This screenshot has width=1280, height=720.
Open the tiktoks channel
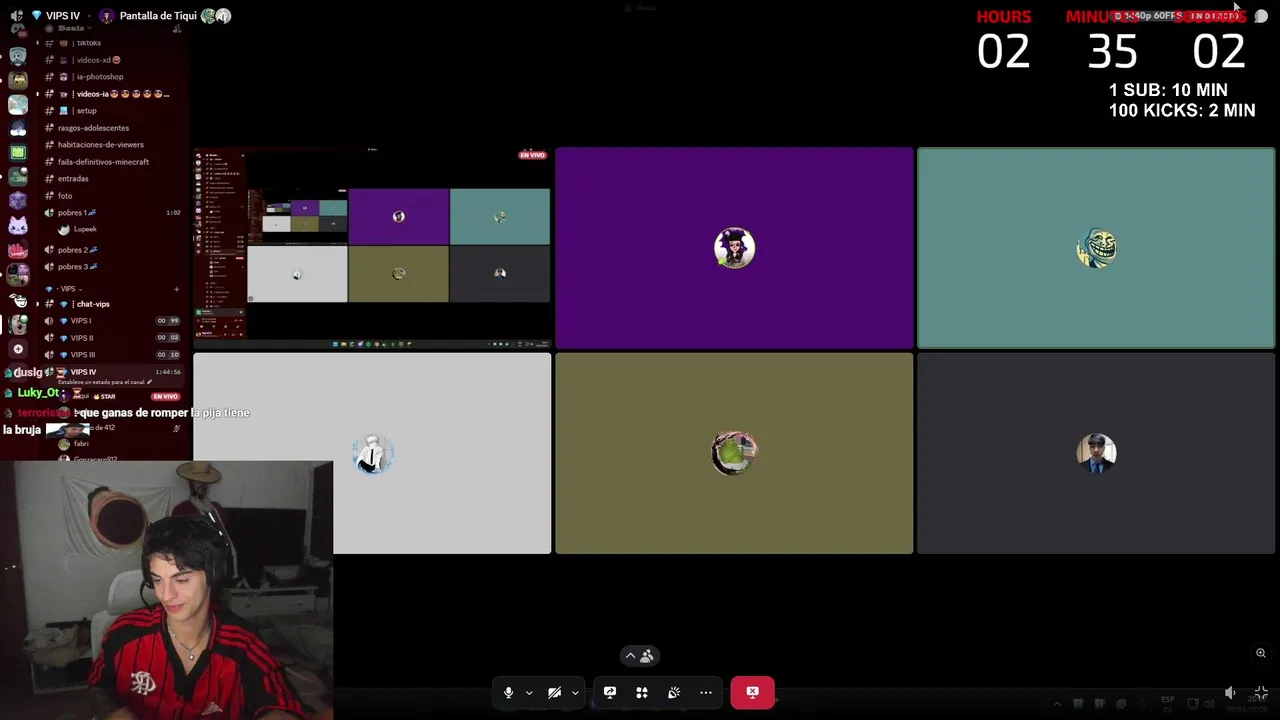[x=112, y=43]
